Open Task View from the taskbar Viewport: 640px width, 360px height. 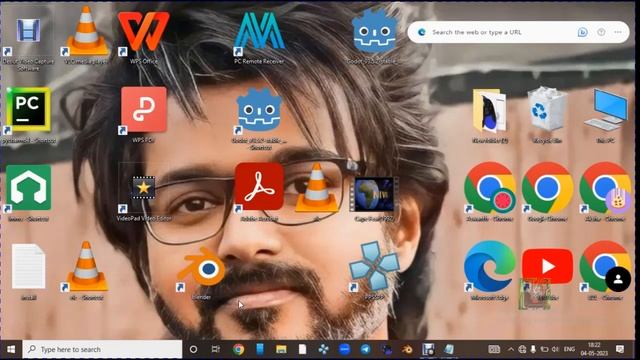216,349
